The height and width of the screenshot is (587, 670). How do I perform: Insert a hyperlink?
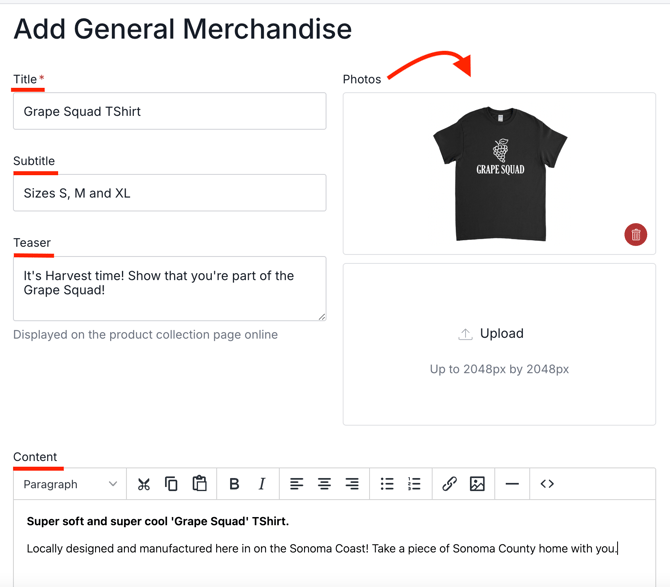(449, 484)
